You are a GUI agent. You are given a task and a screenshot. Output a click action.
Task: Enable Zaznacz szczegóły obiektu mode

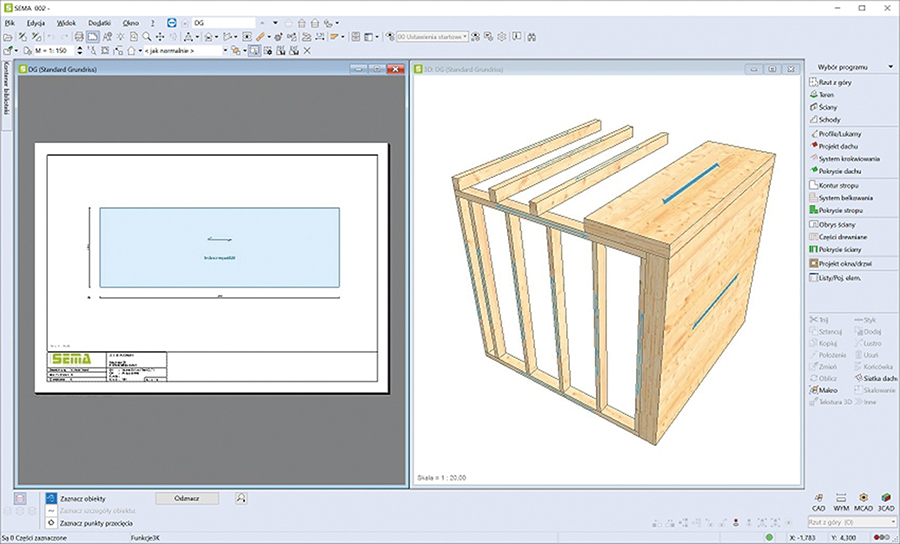coord(97,510)
